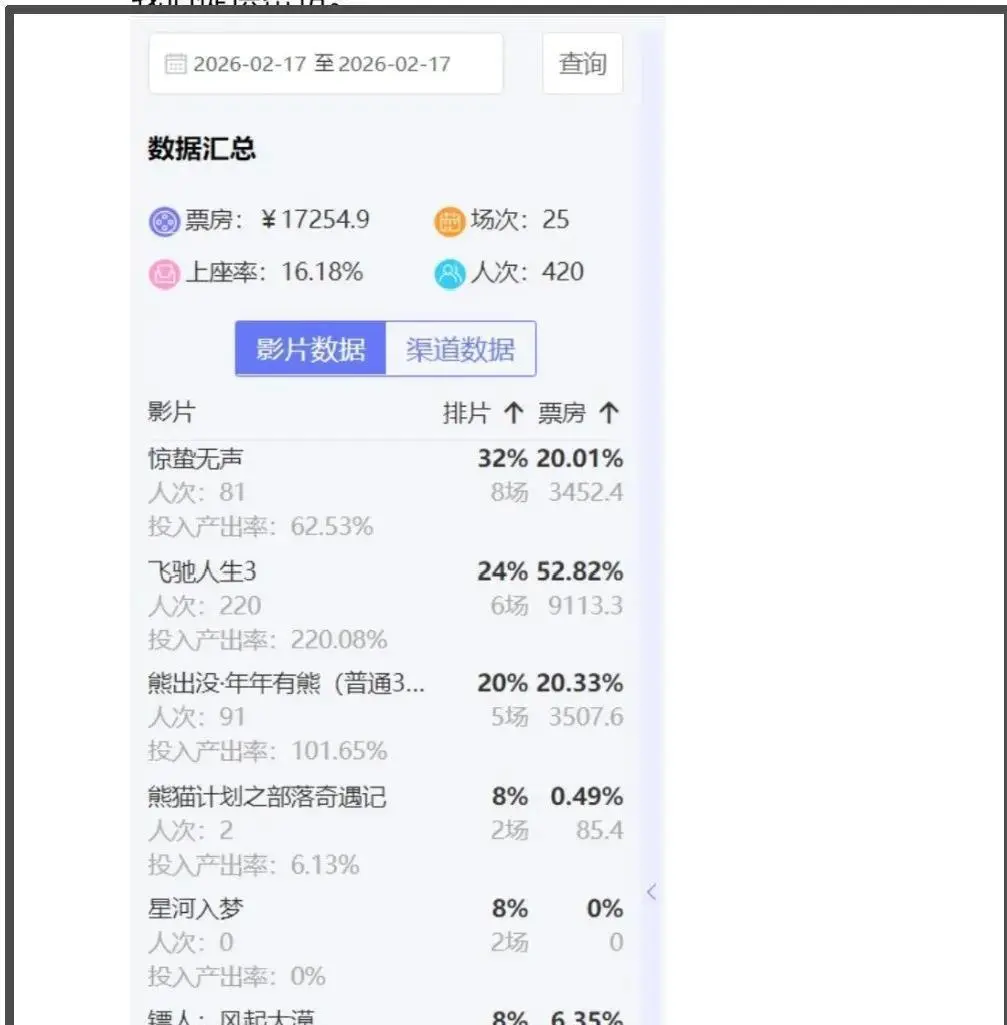Open 熊猫计划之部落奇遇记 film entry

click(x=267, y=797)
